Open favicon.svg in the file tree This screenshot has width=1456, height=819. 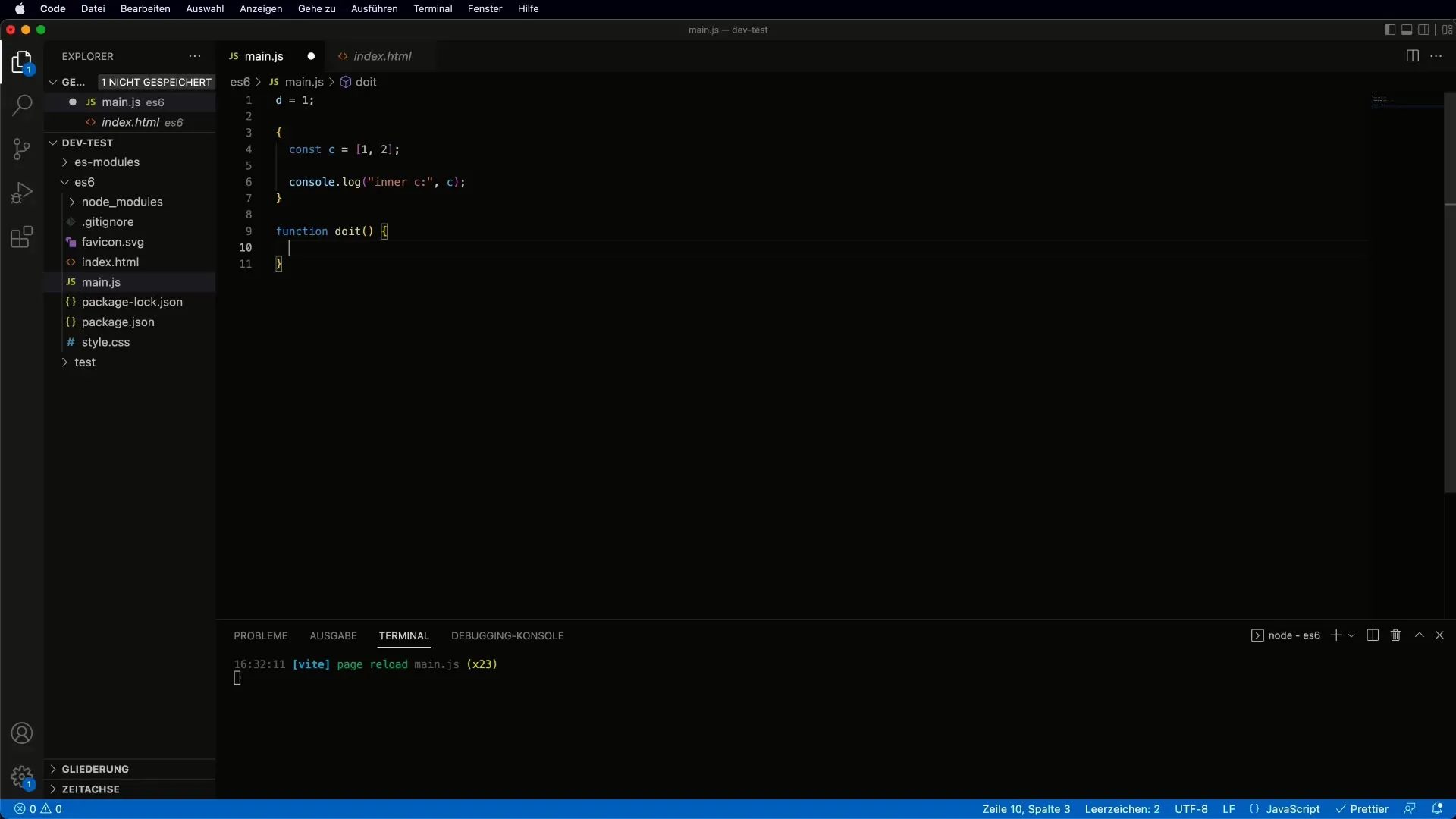click(x=112, y=242)
